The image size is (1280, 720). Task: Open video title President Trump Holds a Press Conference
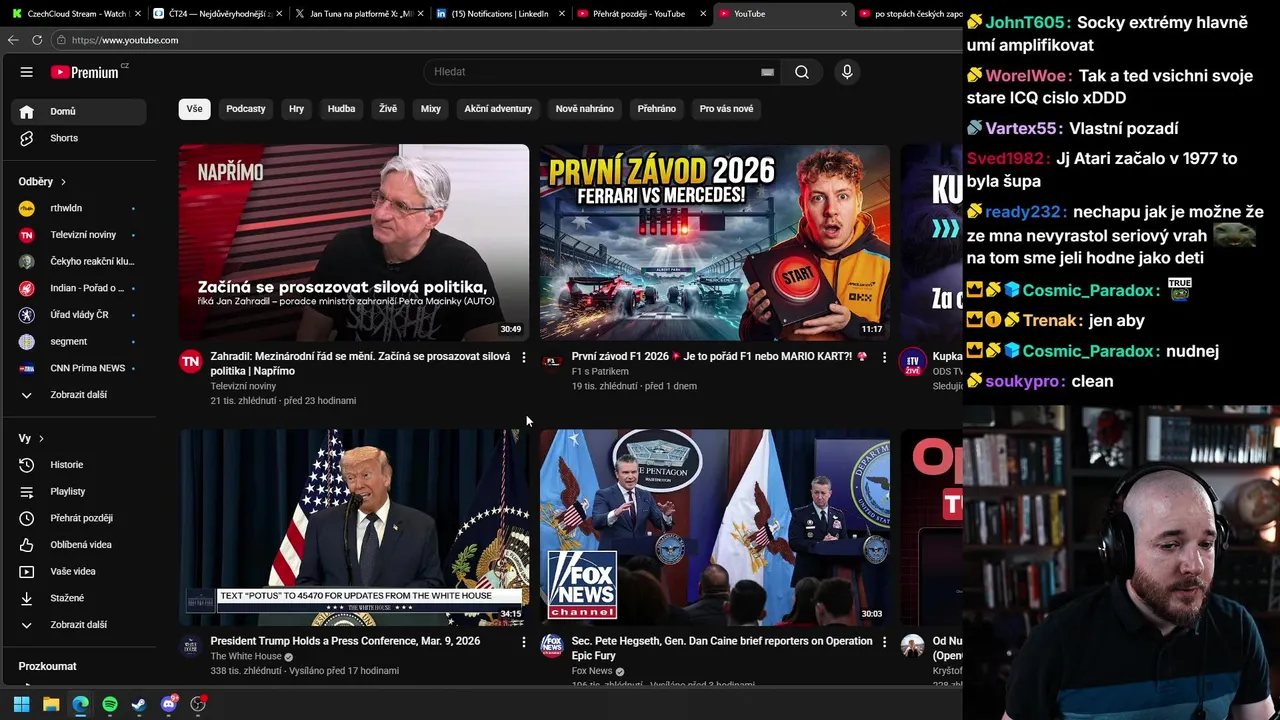(345, 641)
